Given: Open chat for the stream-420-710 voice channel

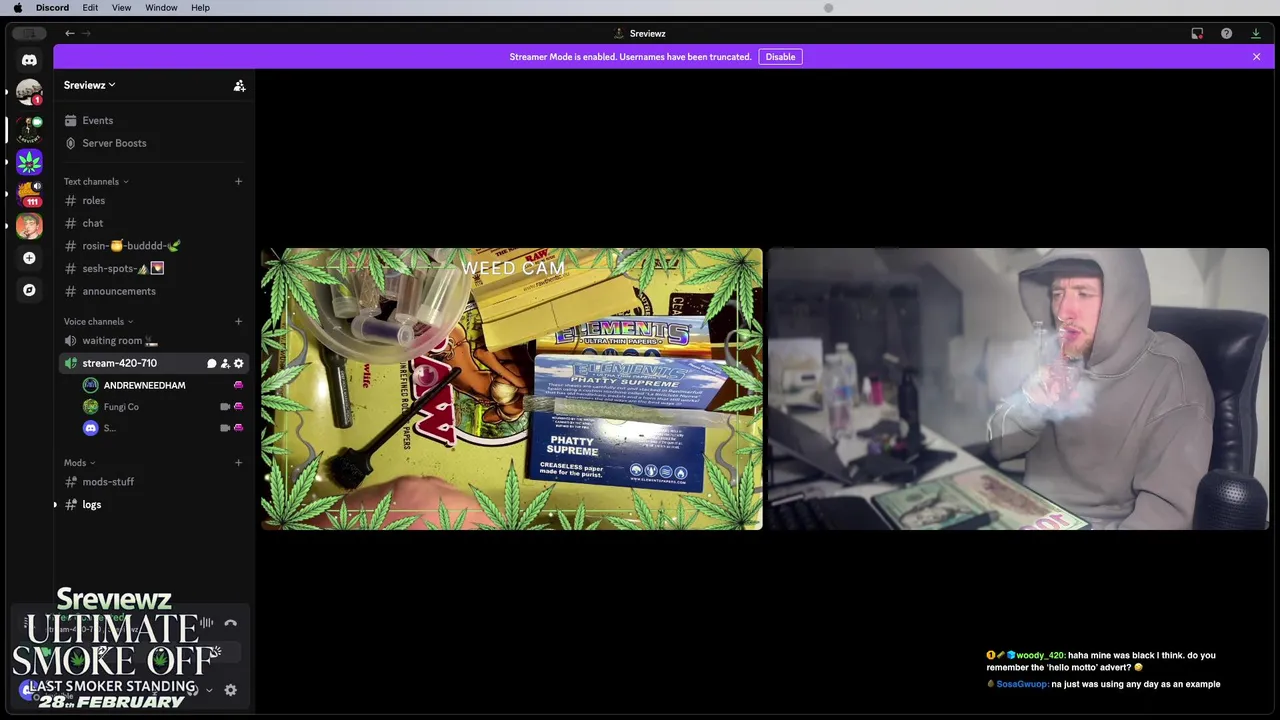Looking at the screenshot, I should [211, 363].
